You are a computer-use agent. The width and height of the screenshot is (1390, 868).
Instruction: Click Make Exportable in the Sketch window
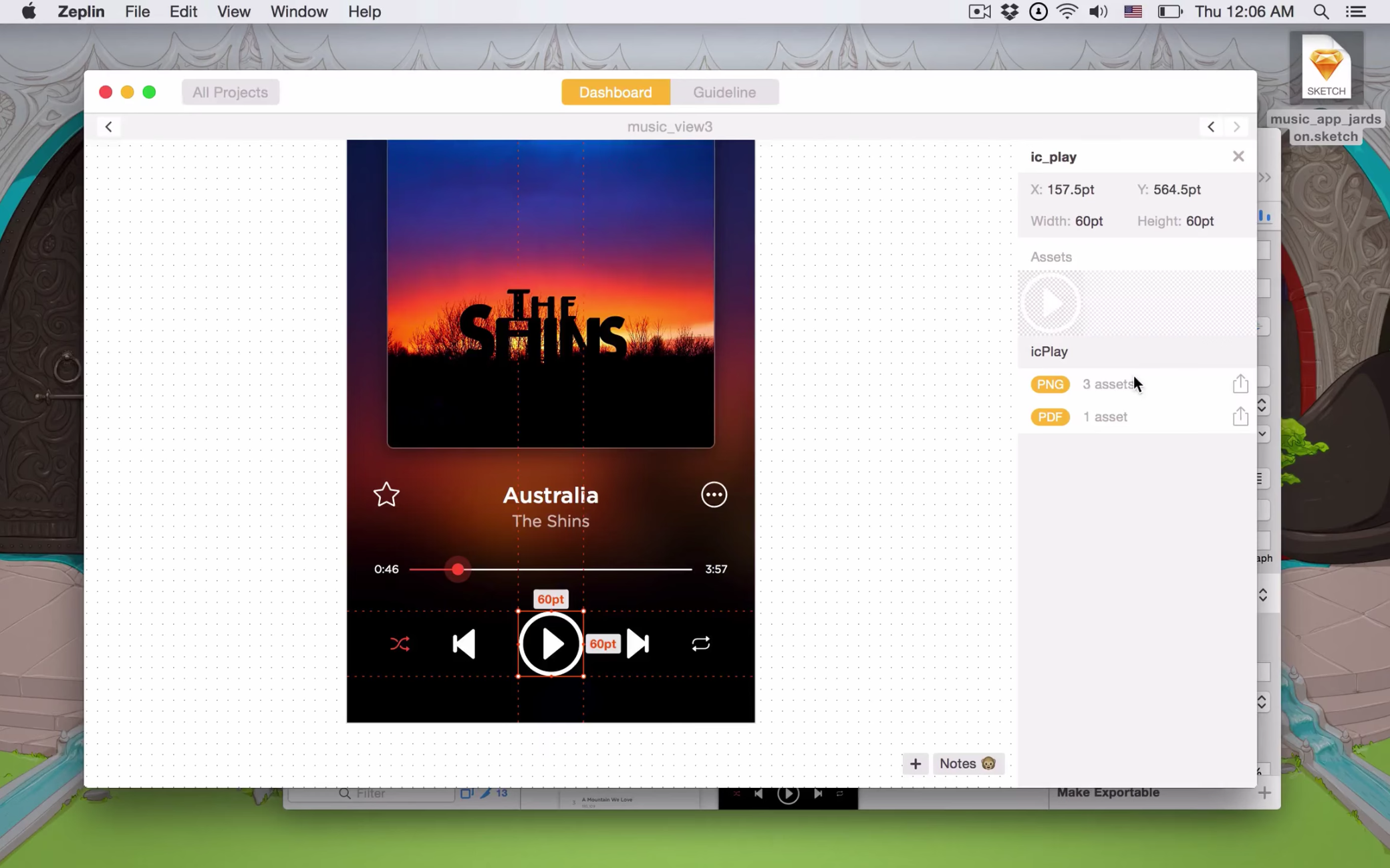point(1108,792)
